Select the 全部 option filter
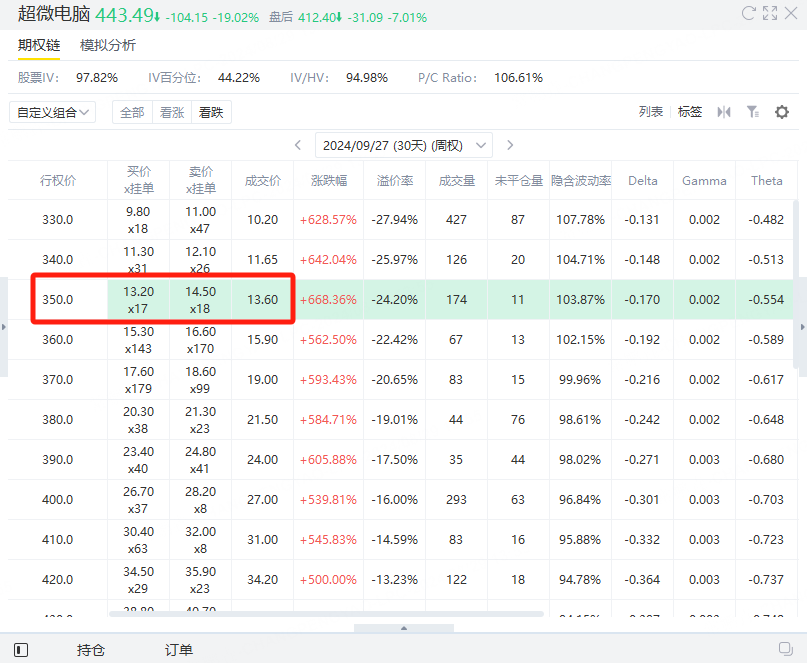Viewport: 807px width, 663px height. pos(132,112)
